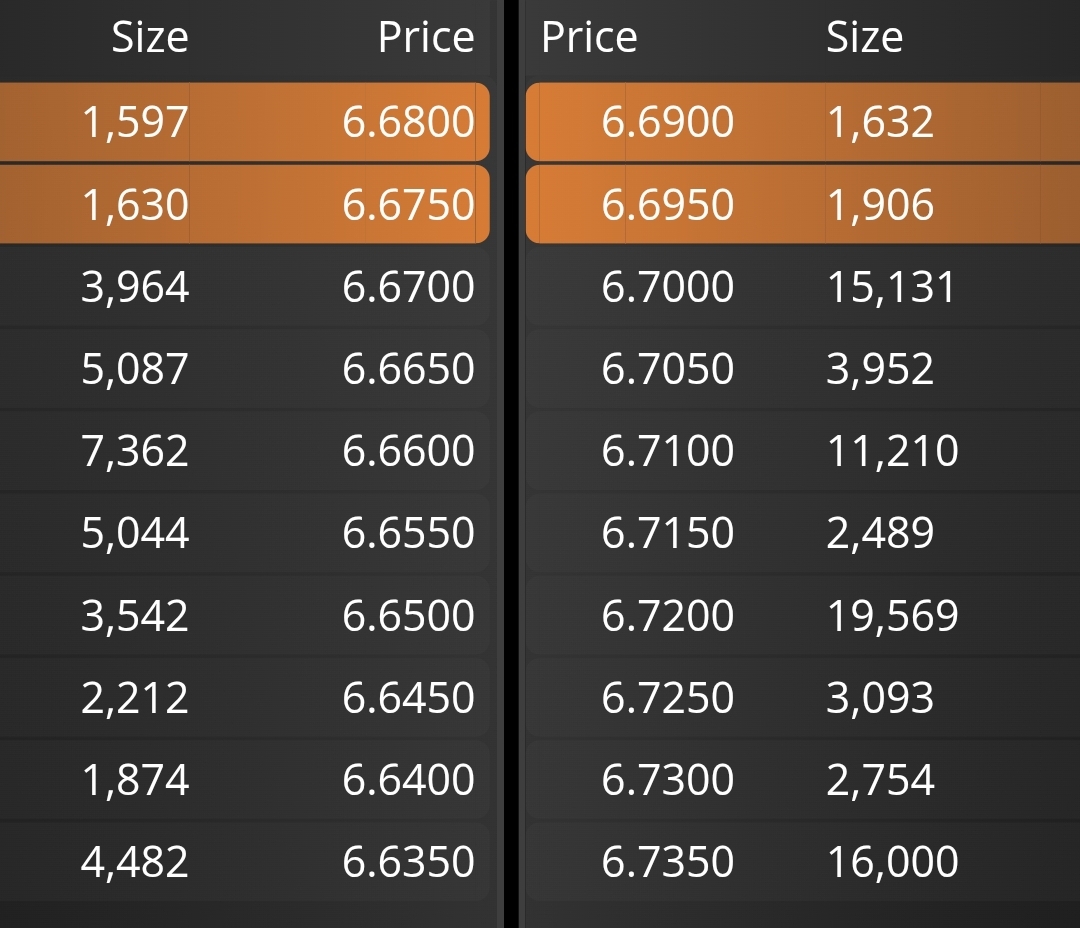This screenshot has height=928, width=1080.
Task: Select the bid row priced 6.6800
Action: (x=245, y=122)
